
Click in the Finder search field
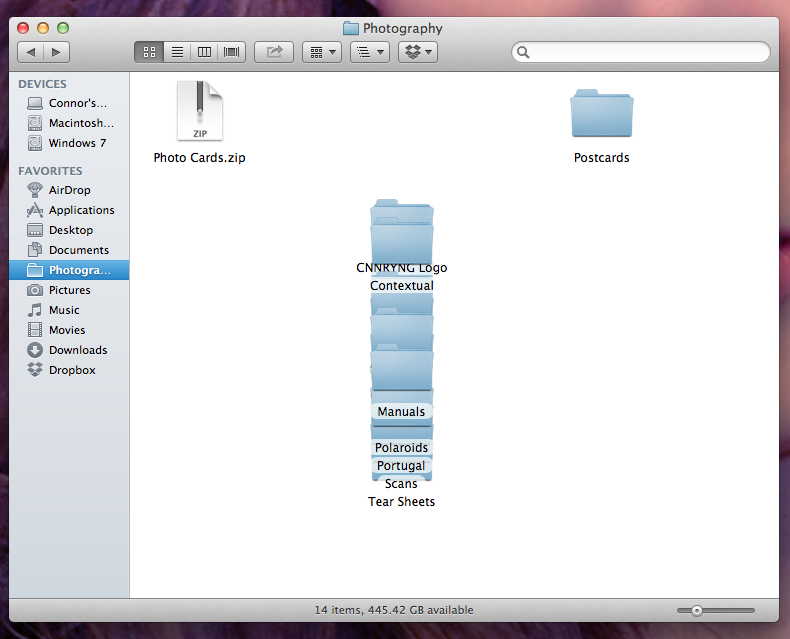(641, 52)
